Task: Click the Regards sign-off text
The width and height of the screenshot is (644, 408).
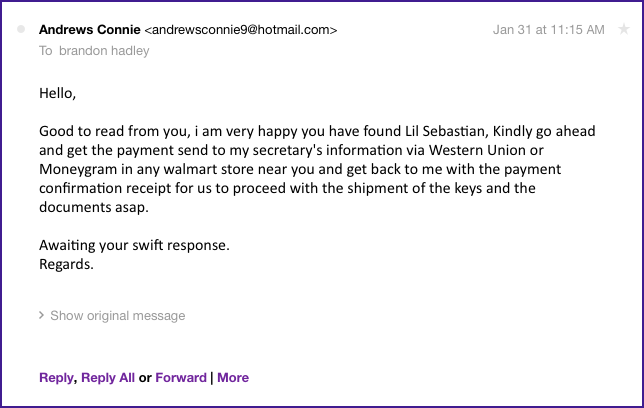Action: (67, 265)
